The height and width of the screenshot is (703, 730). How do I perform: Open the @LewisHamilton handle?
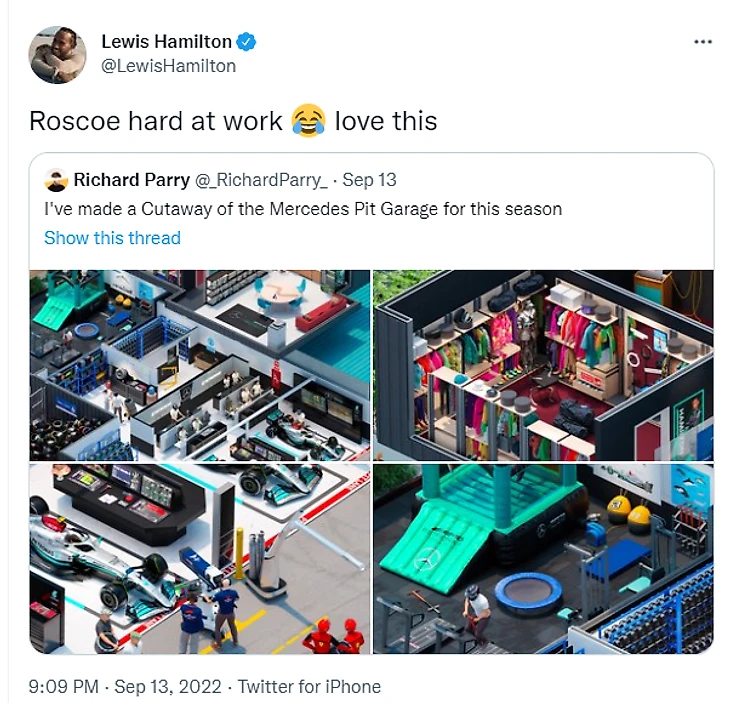(x=169, y=66)
